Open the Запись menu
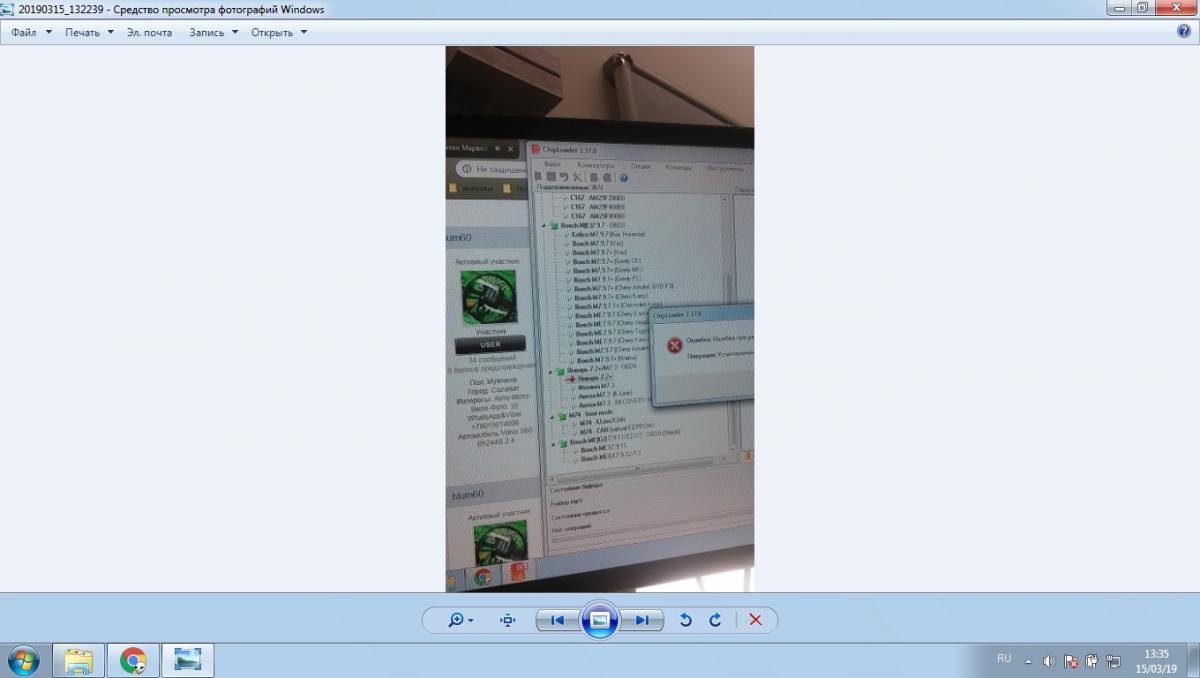The width and height of the screenshot is (1200, 678). click(213, 32)
